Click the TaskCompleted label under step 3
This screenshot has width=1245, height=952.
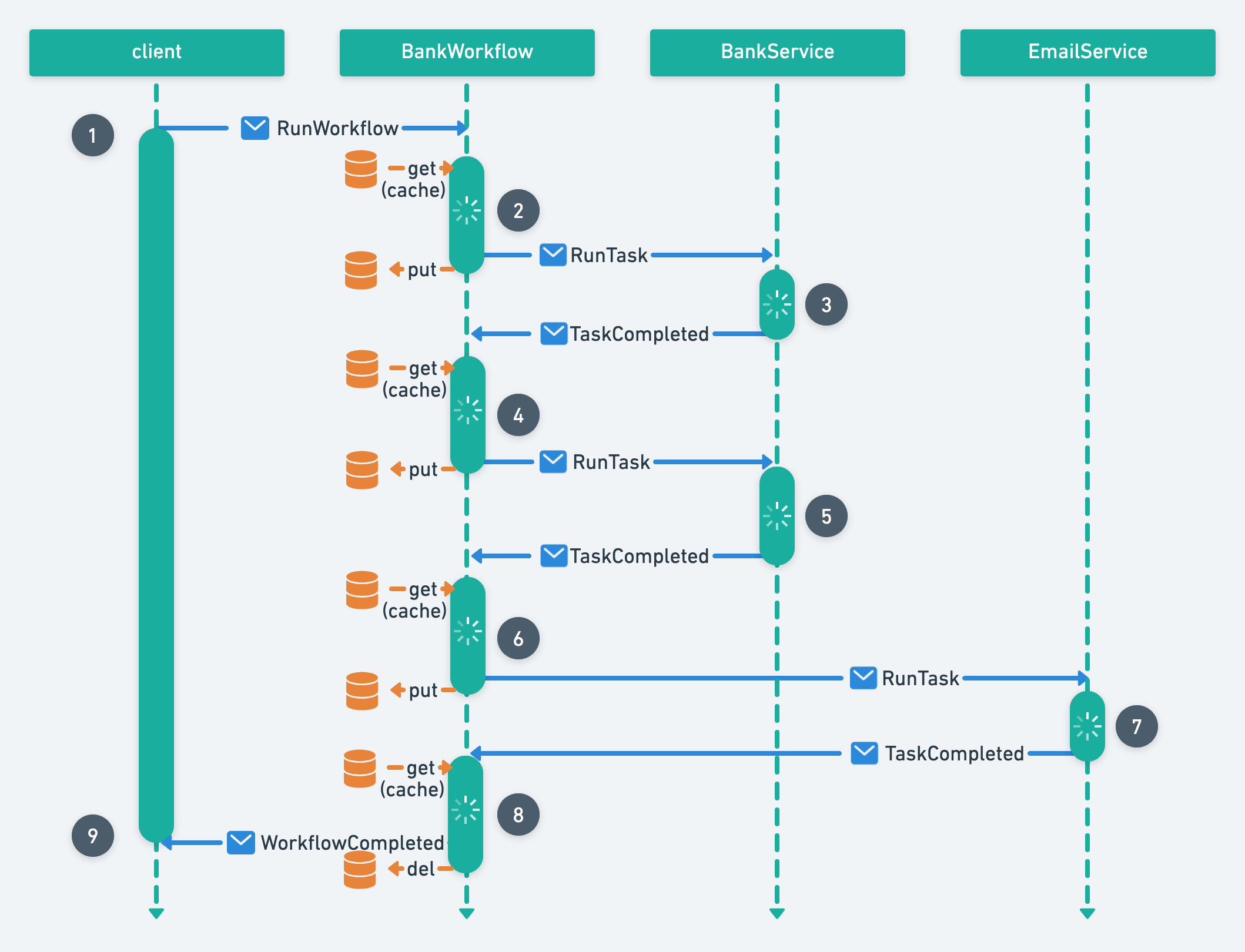coord(640,334)
